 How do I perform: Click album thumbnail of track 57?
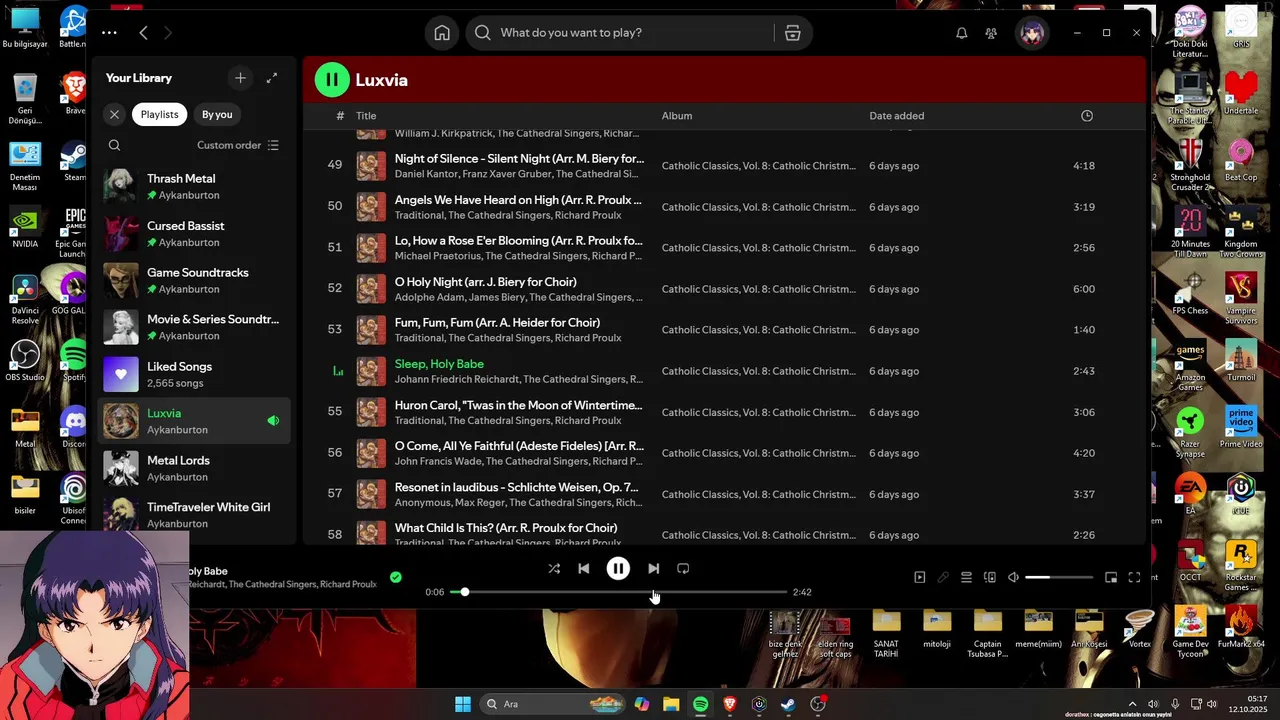click(x=371, y=494)
